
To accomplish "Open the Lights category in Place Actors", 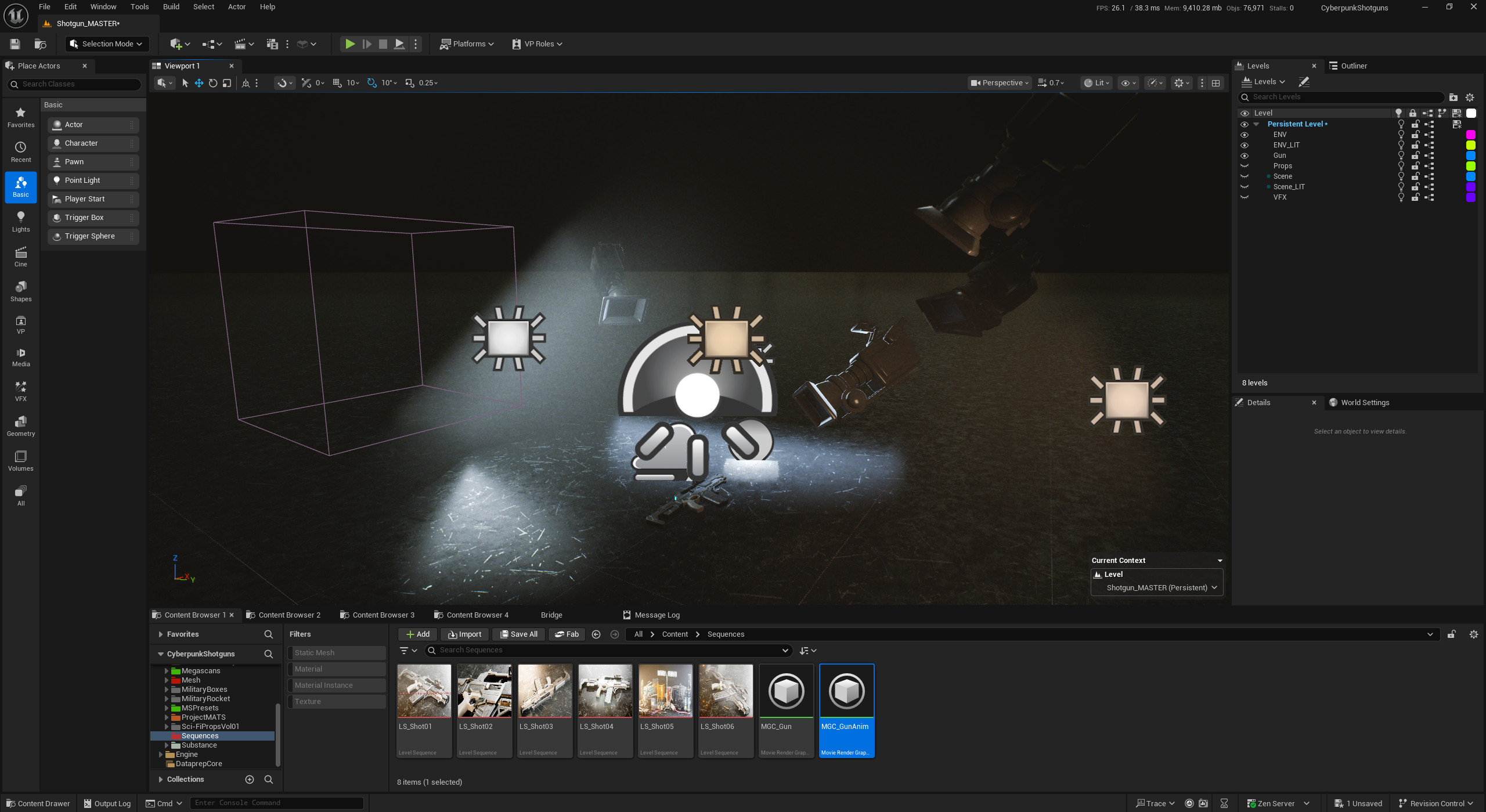I will click(21, 221).
